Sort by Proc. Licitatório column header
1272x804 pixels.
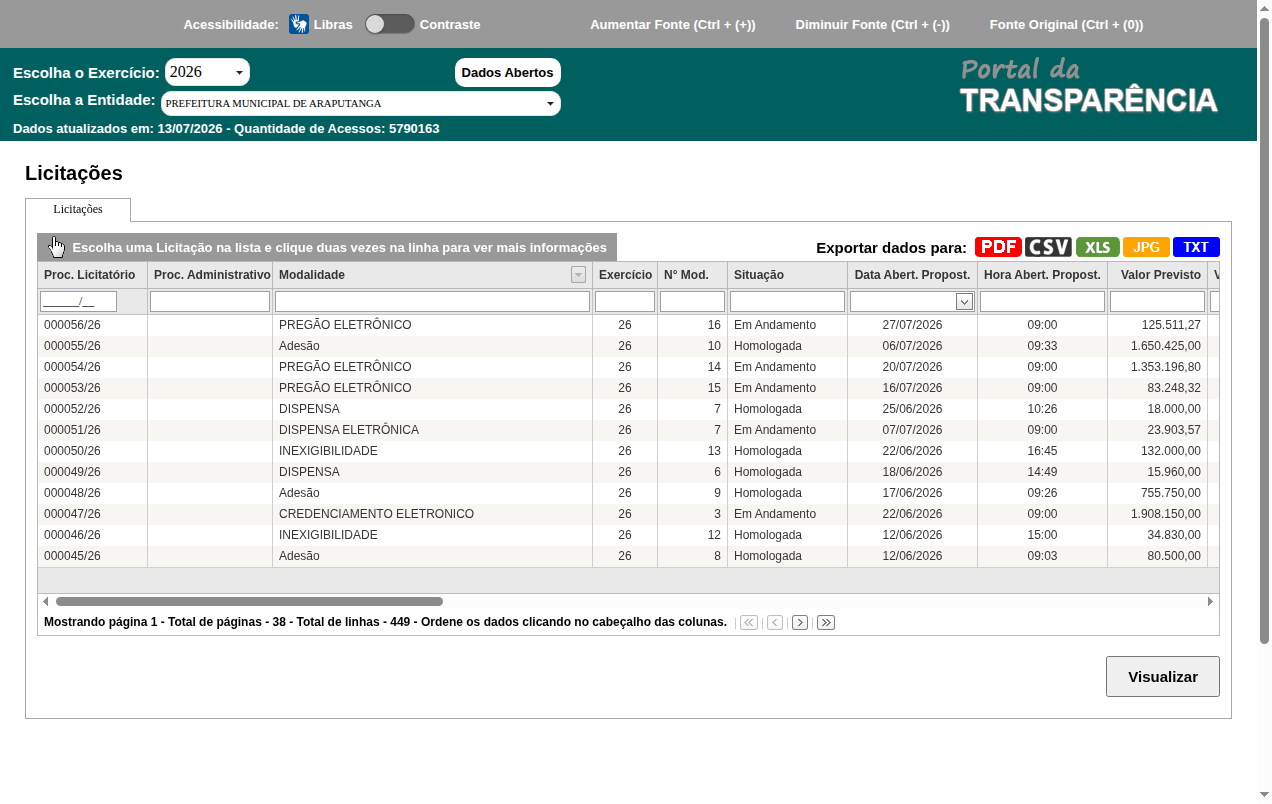[x=92, y=275]
